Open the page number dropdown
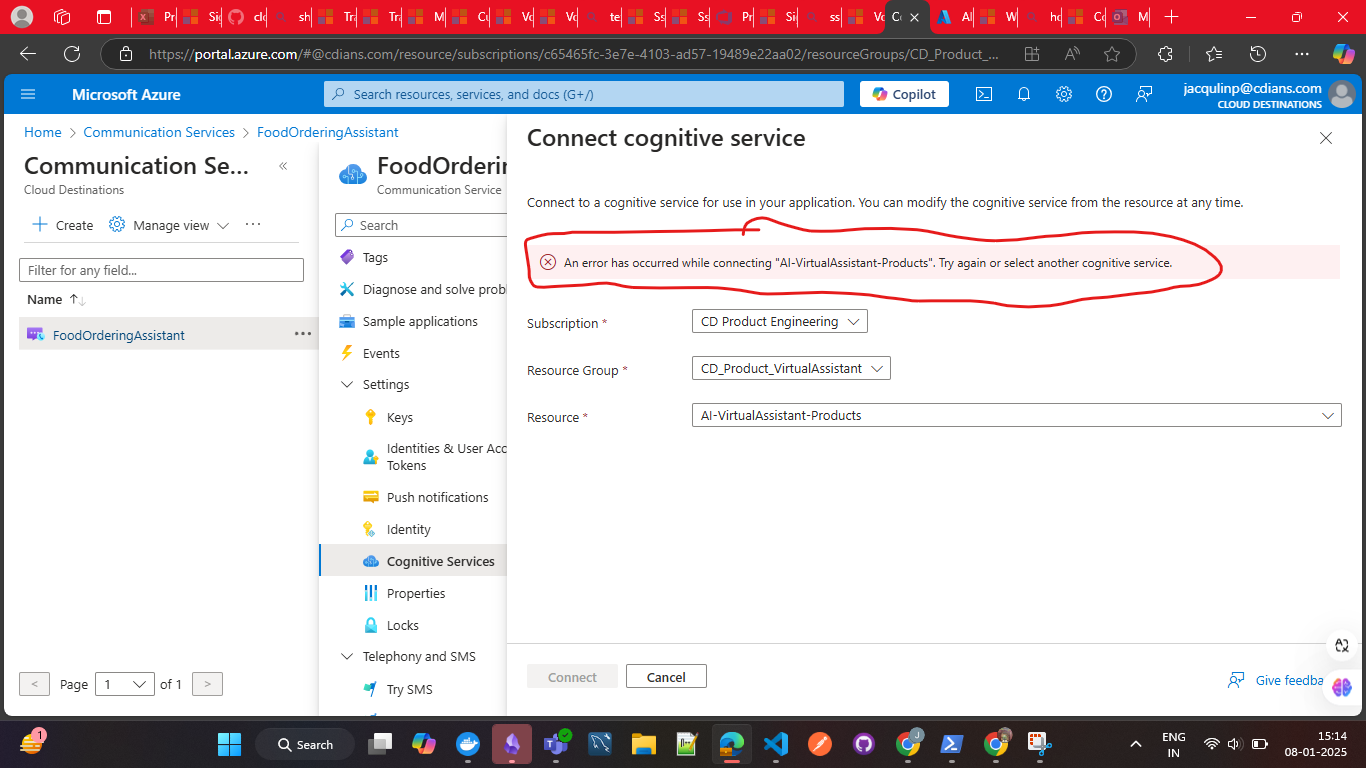This screenshot has width=1366, height=768. click(x=125, y=684)
